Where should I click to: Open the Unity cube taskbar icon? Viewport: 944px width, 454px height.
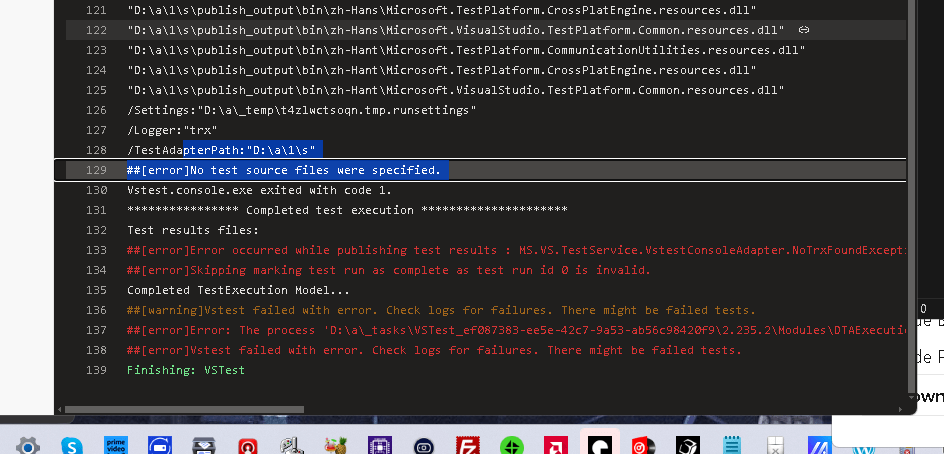[687, 446]
